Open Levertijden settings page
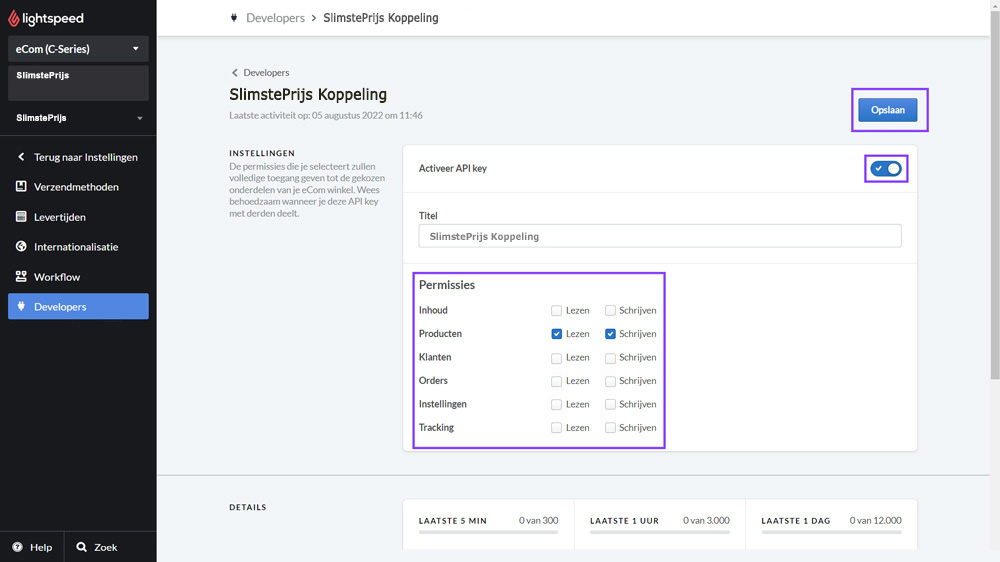The height and width of the screenshot is (562, 1000). click(x=78, y=216)
